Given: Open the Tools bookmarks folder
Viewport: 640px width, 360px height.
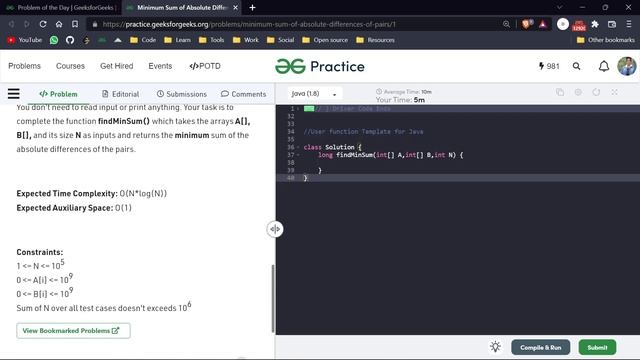Looking at the screenshot, I should pos(211,40).
